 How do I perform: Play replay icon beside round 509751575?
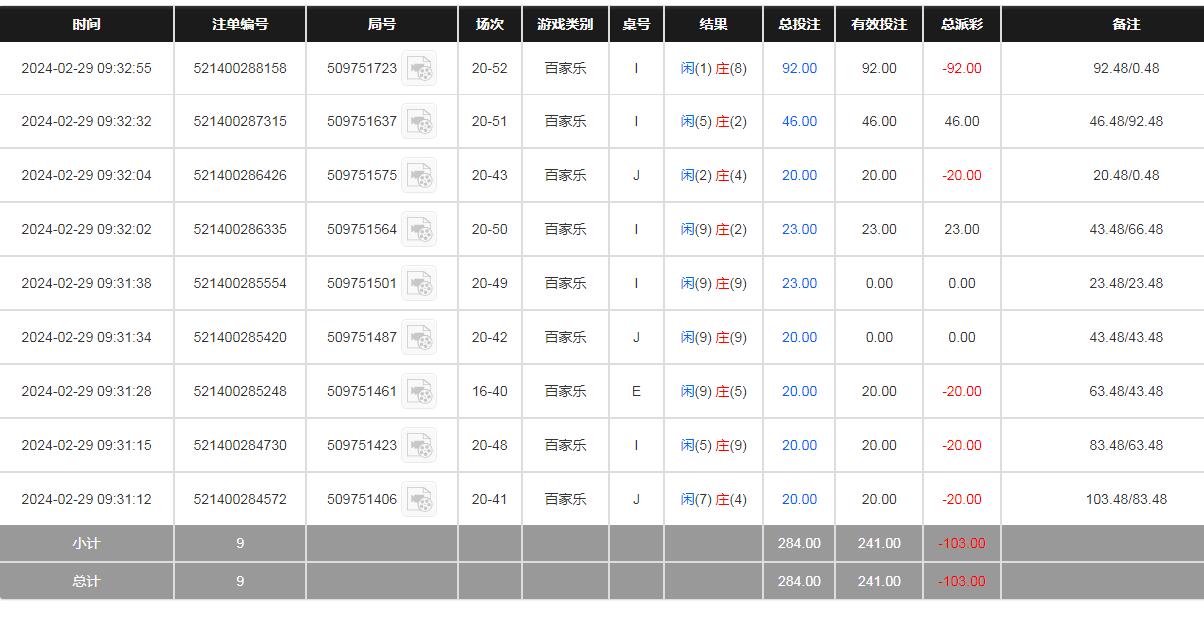pyautogui.click(x=419, y=176)
